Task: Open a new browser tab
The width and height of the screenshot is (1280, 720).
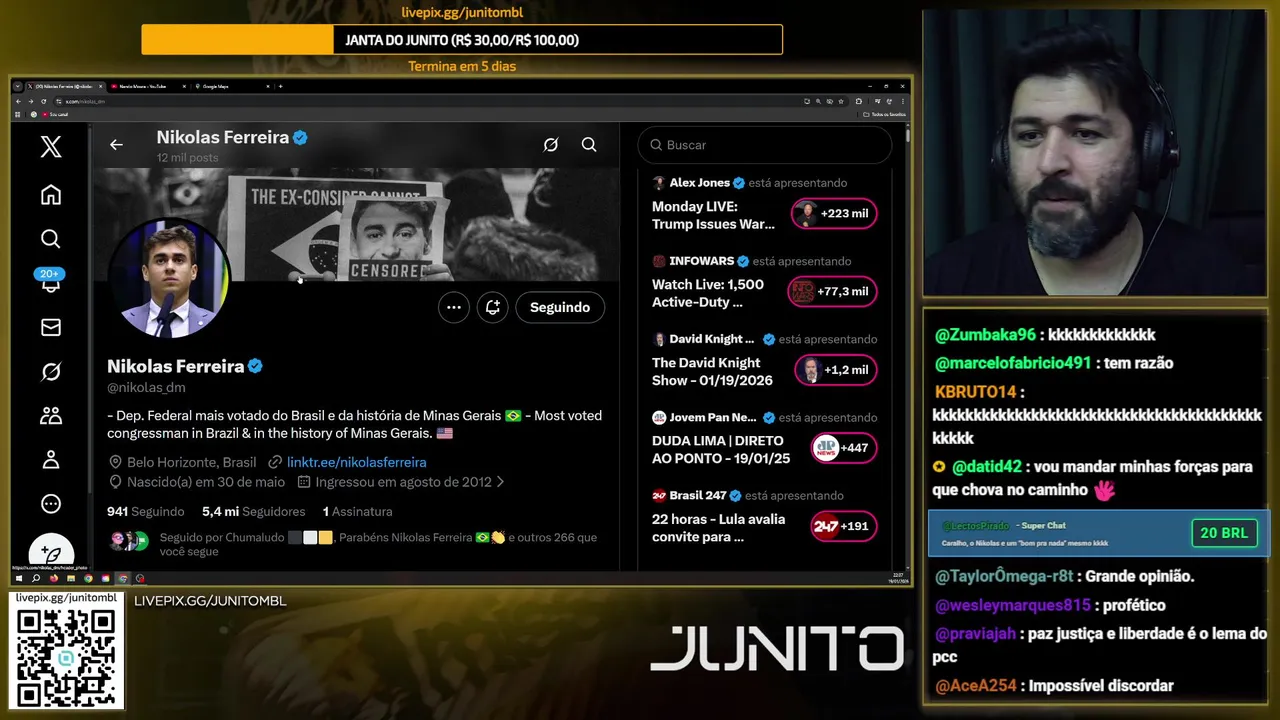Action: pyautogui.click(x=280, y=86)
